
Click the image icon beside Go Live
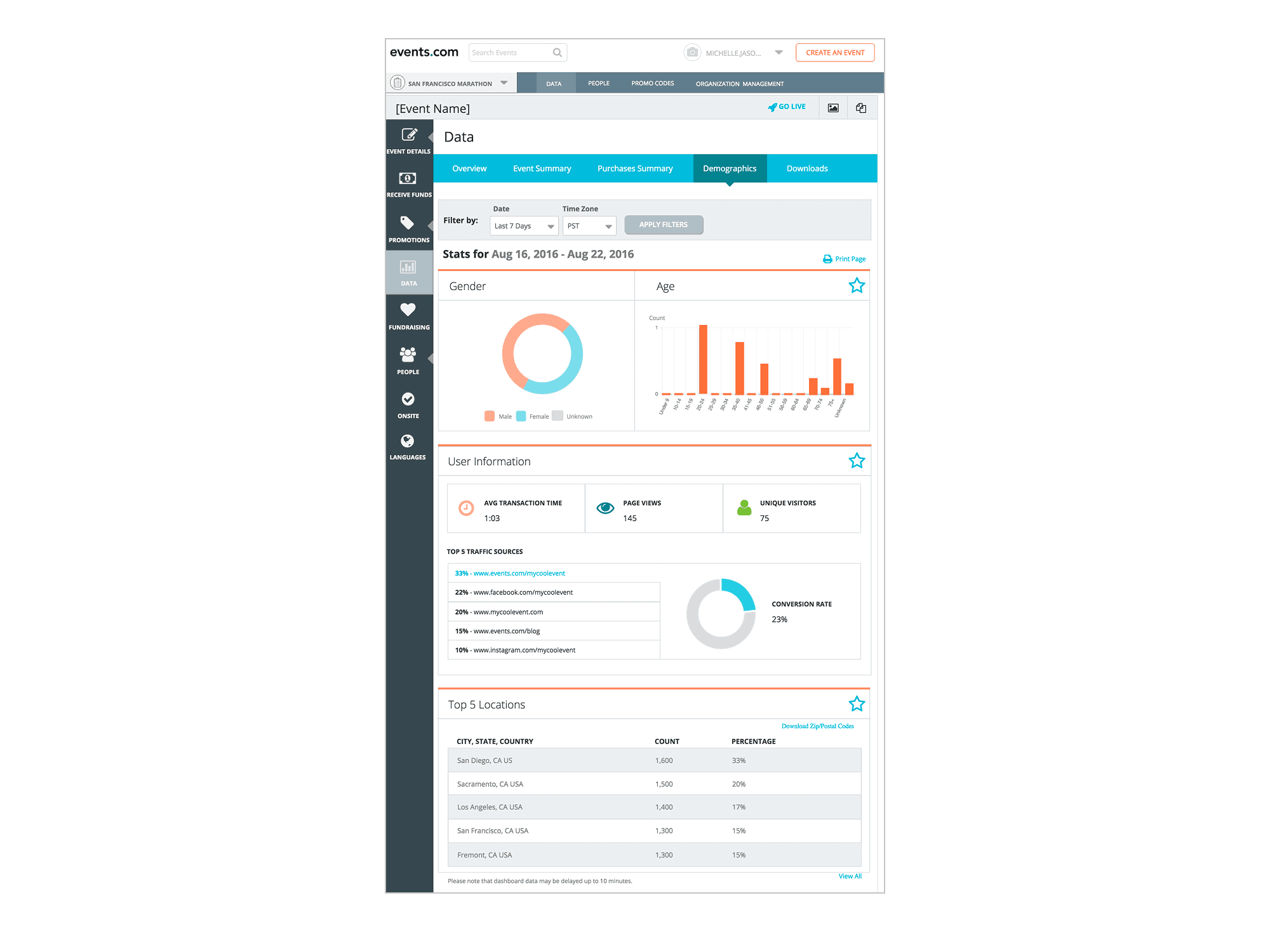tap(833, 108)
